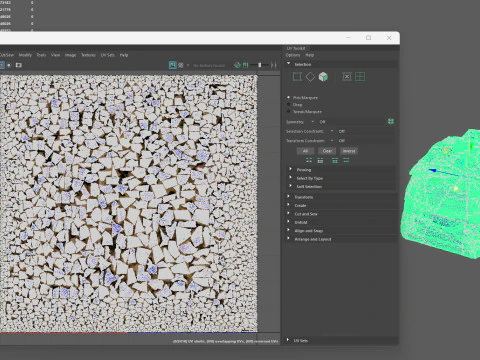
Task: Expand the Pinning section
Action: [x=342, y=170]
